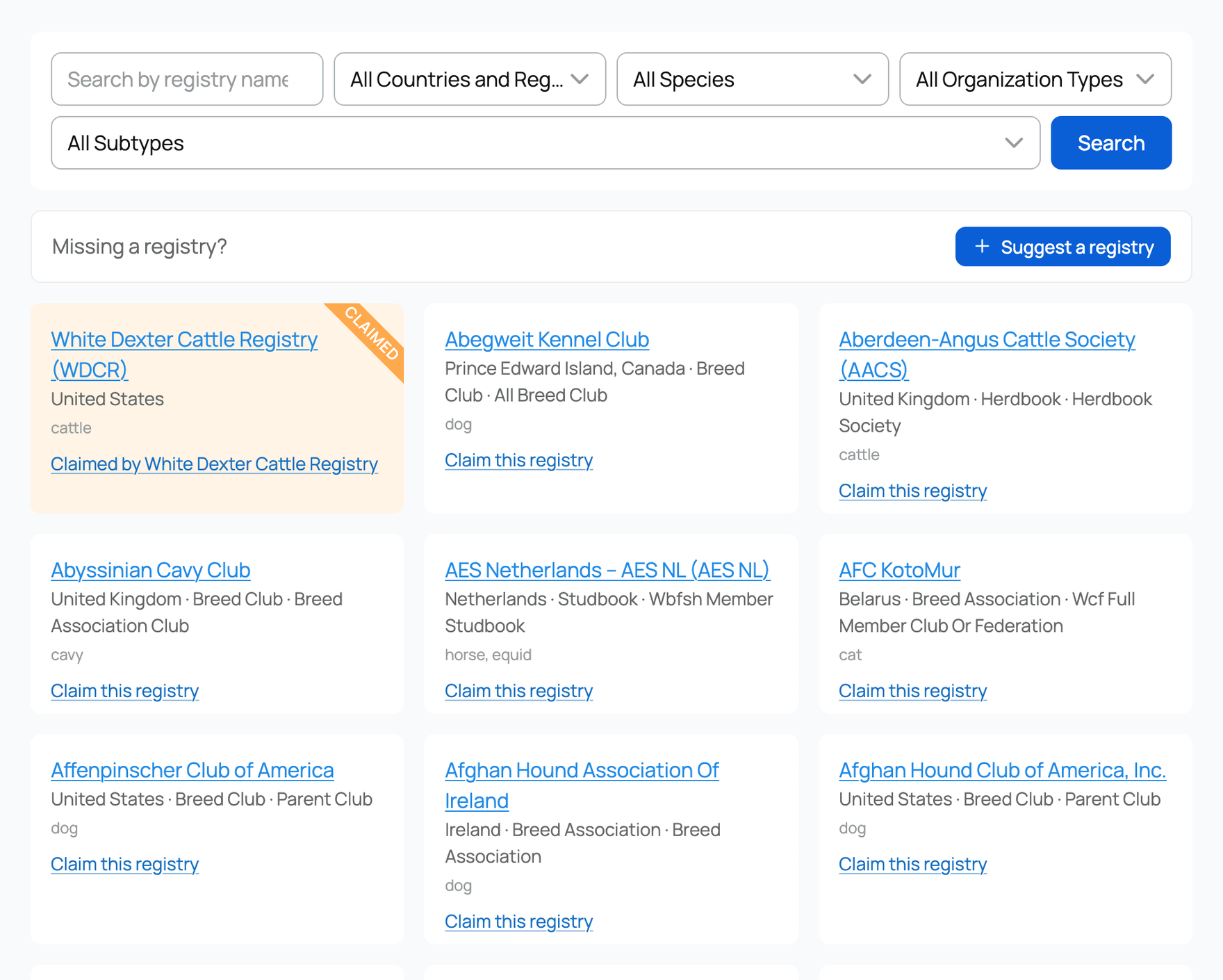The width and height of the screenshot is (1223, 980).
Task: Open the Abegweit Kennel Club link
Action: [x=547, y=339]
